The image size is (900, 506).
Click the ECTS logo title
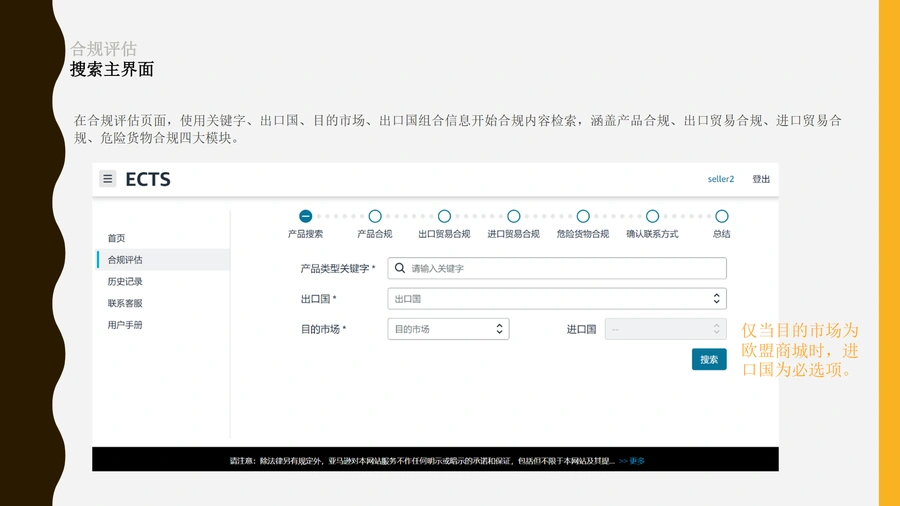click(x=148, y=180)
